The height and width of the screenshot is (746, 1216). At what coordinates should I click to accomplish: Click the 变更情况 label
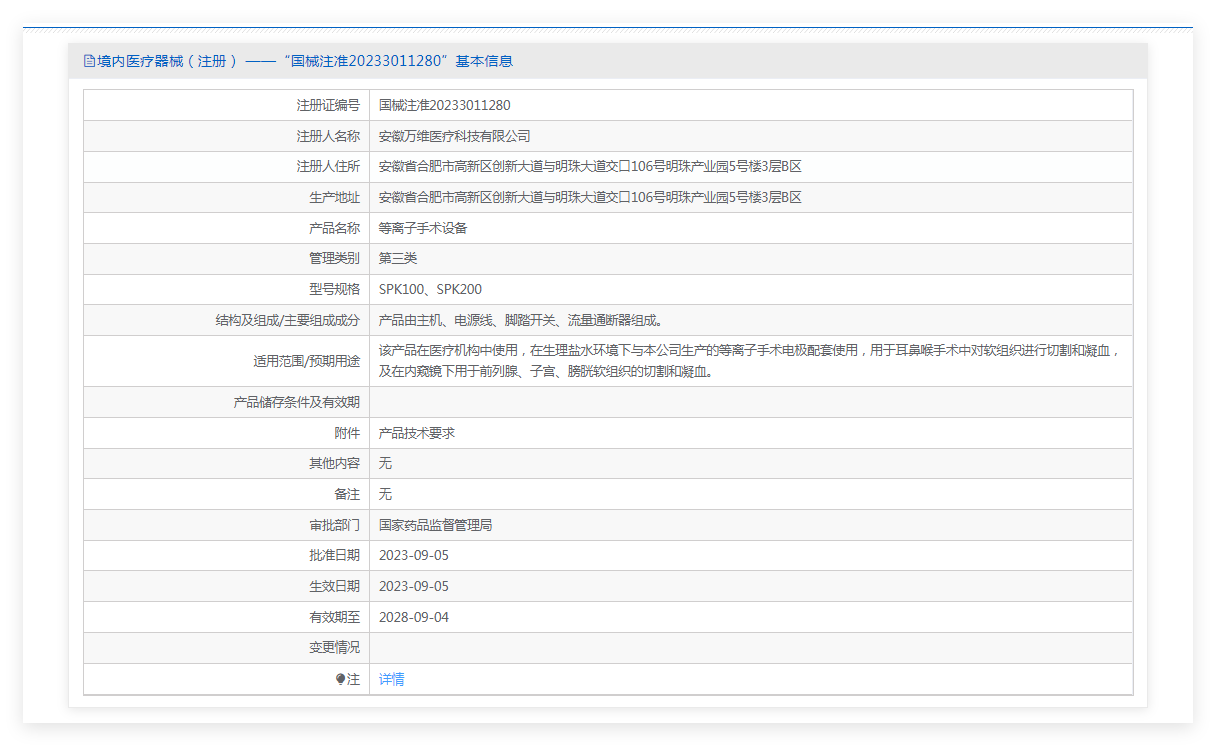[334, 647]
